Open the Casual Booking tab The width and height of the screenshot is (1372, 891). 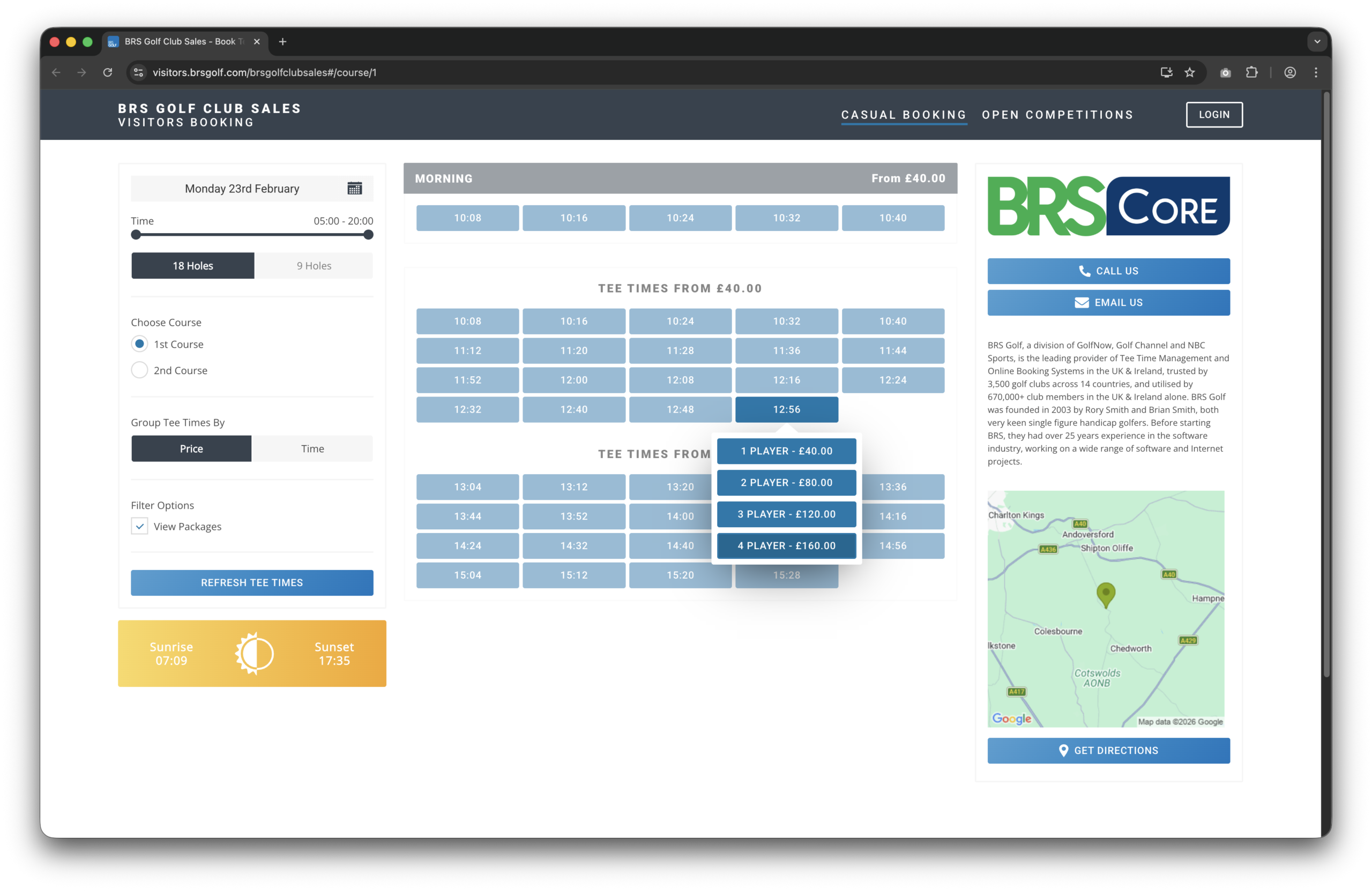[904, 115]
